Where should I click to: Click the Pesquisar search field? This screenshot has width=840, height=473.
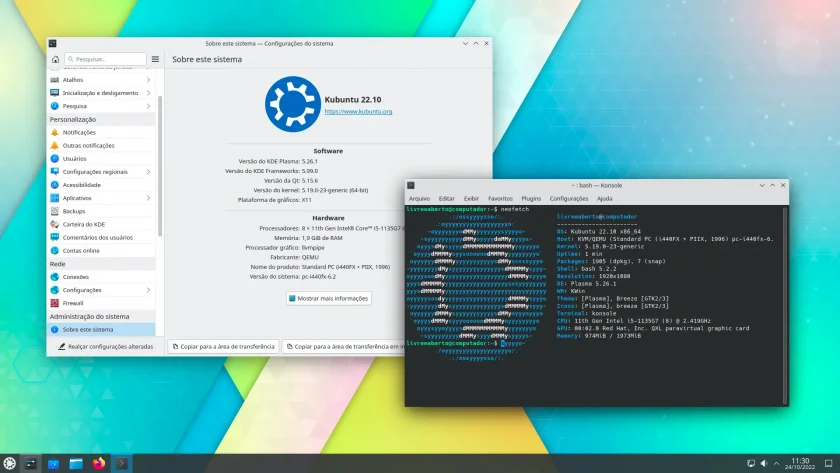(x=106, y=59)
